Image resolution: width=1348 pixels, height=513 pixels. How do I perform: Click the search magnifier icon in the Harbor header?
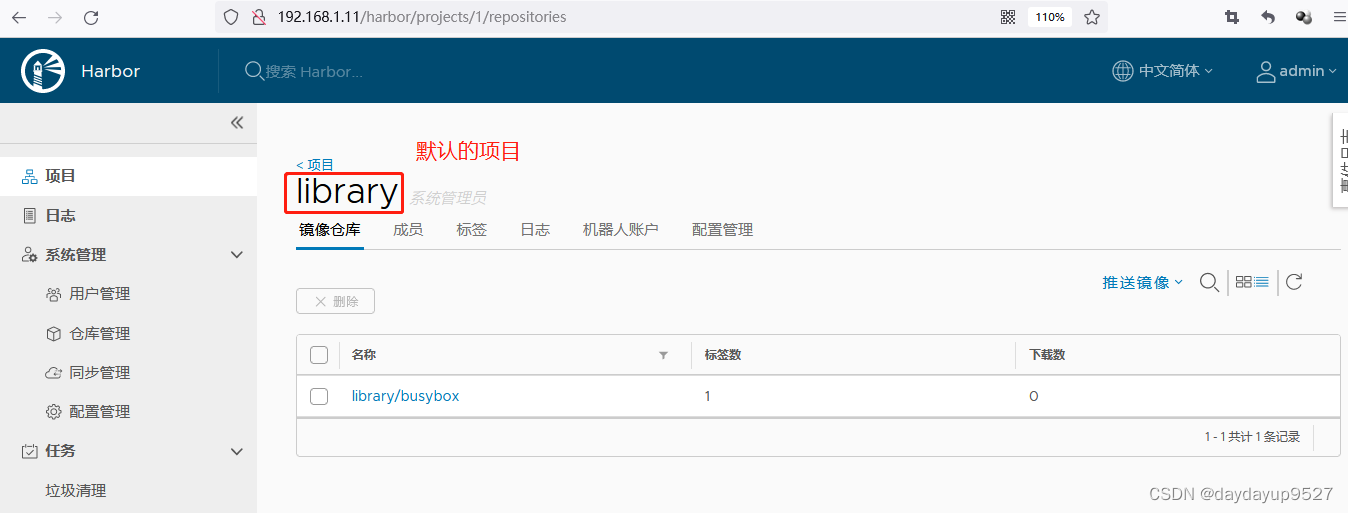point(254,71)
